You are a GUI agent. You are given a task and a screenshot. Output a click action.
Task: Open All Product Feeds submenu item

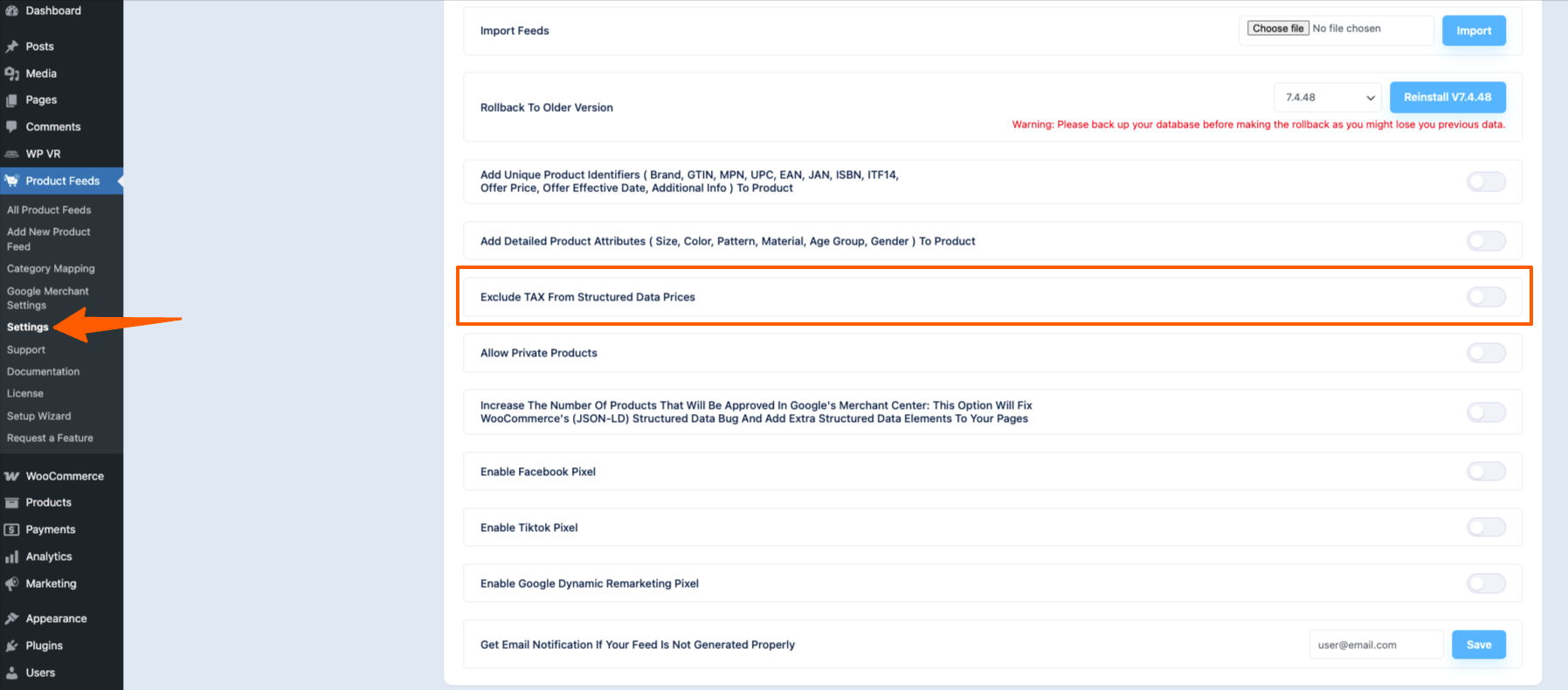pyautogui.click(x=49, y=210)
